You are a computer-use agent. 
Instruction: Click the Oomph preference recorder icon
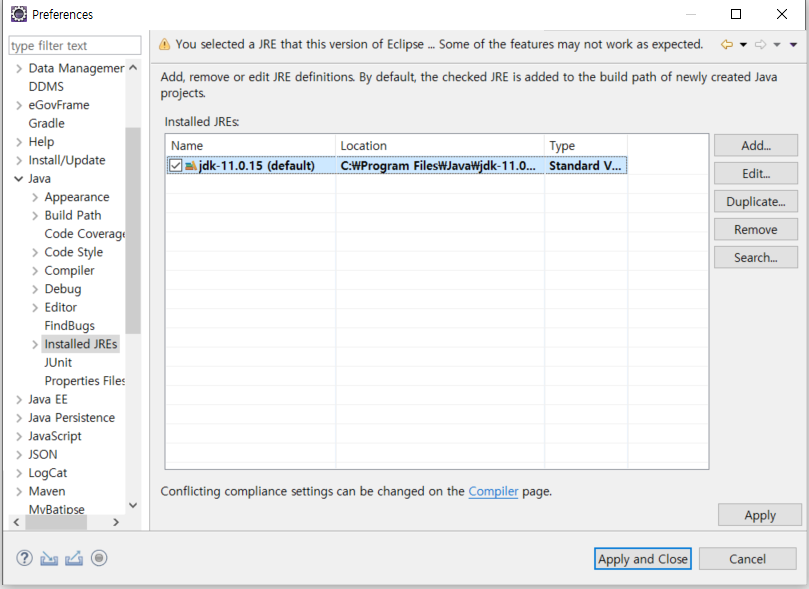pyautogui.click(x=99, y=558)
